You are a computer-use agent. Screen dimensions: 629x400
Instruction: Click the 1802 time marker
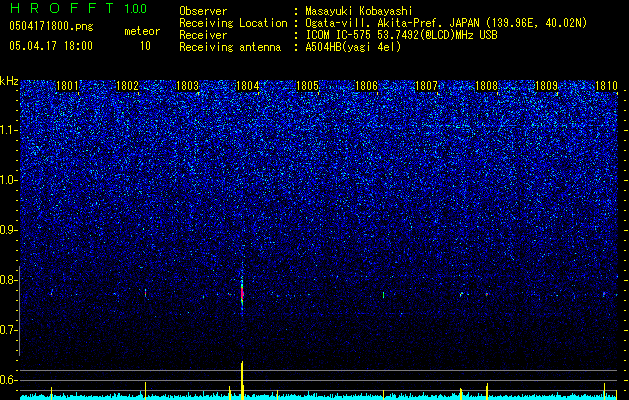pyautogui.click(x=127, y=86)
